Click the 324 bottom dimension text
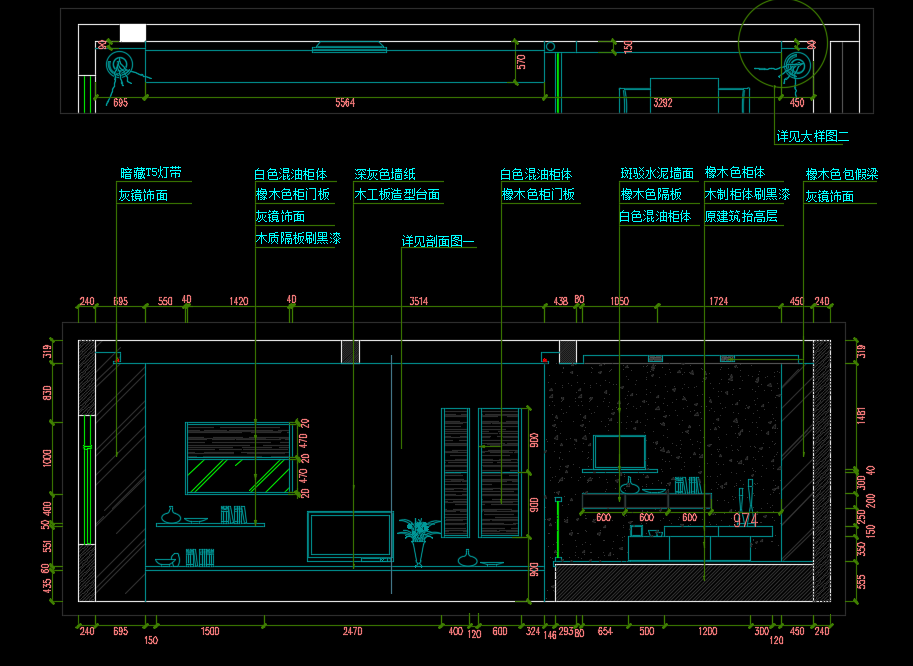The width and height of the screenshot is (913, 666). (x=533, y=631)
